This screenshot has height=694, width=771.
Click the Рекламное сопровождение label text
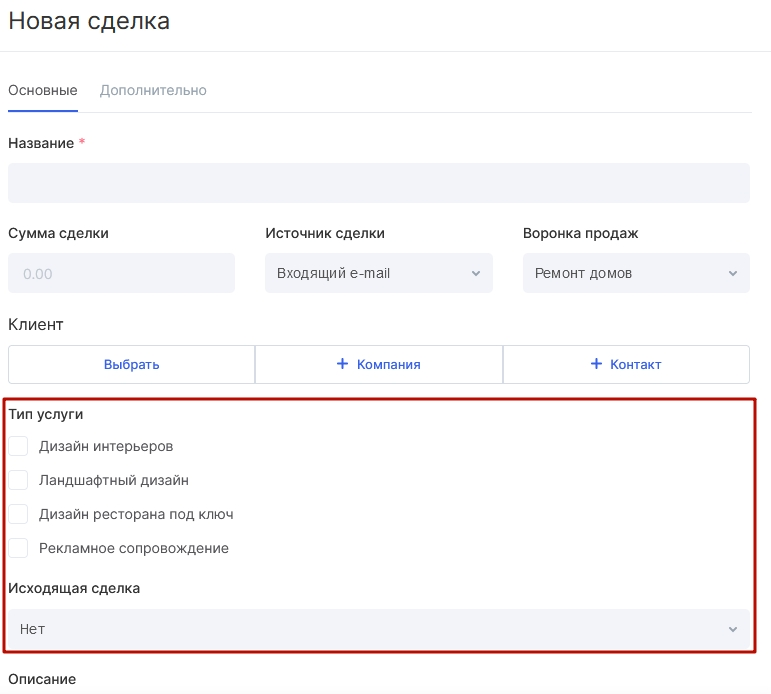tap(134, 548)
